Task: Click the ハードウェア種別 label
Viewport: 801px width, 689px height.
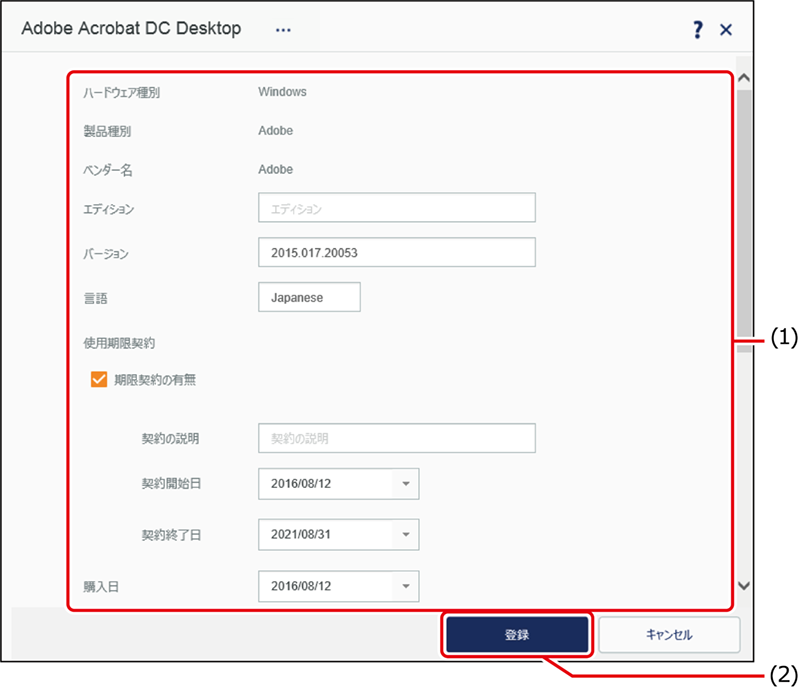Action: click(x=122, y=92)
